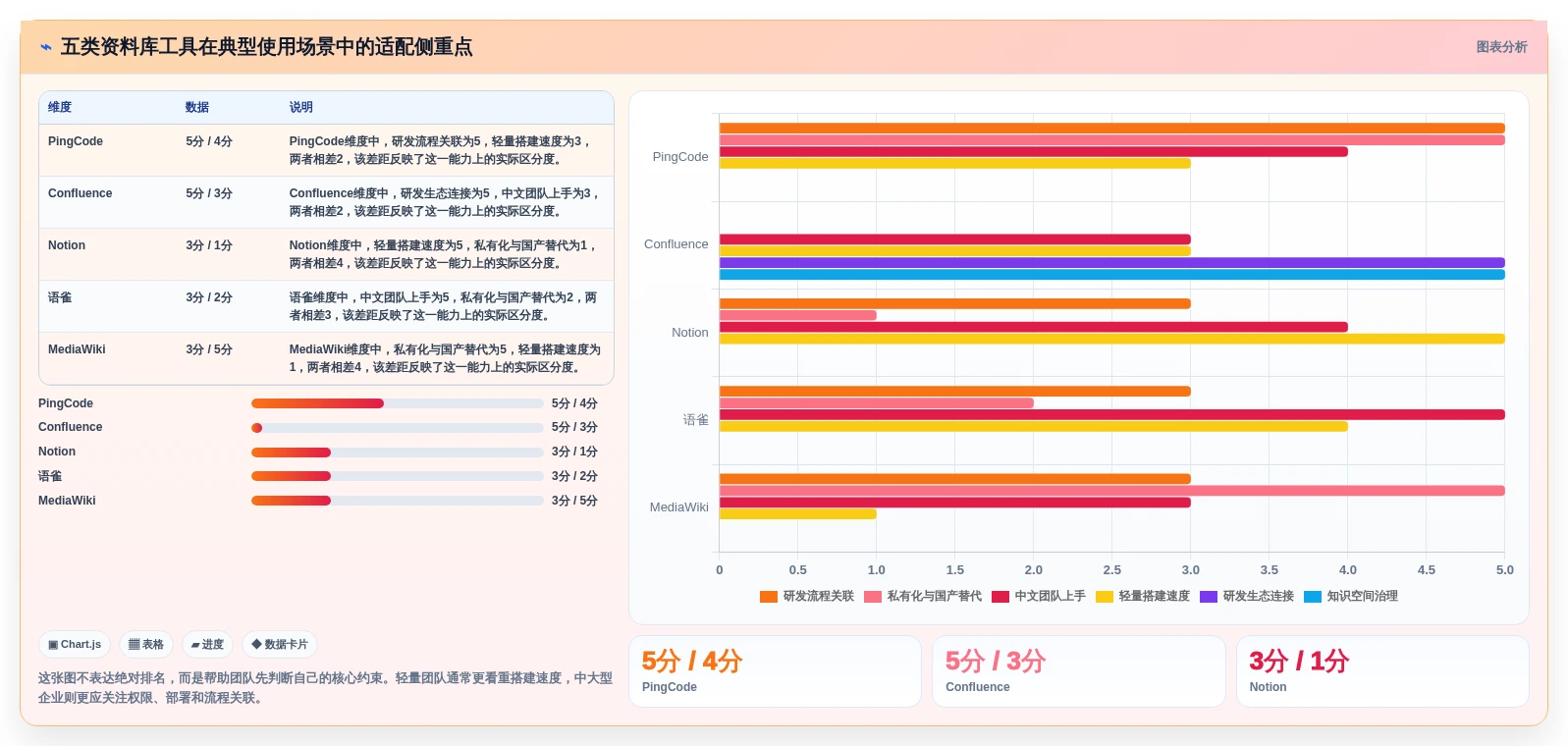Click the MediaWiki progress bar

coord(397,501)
